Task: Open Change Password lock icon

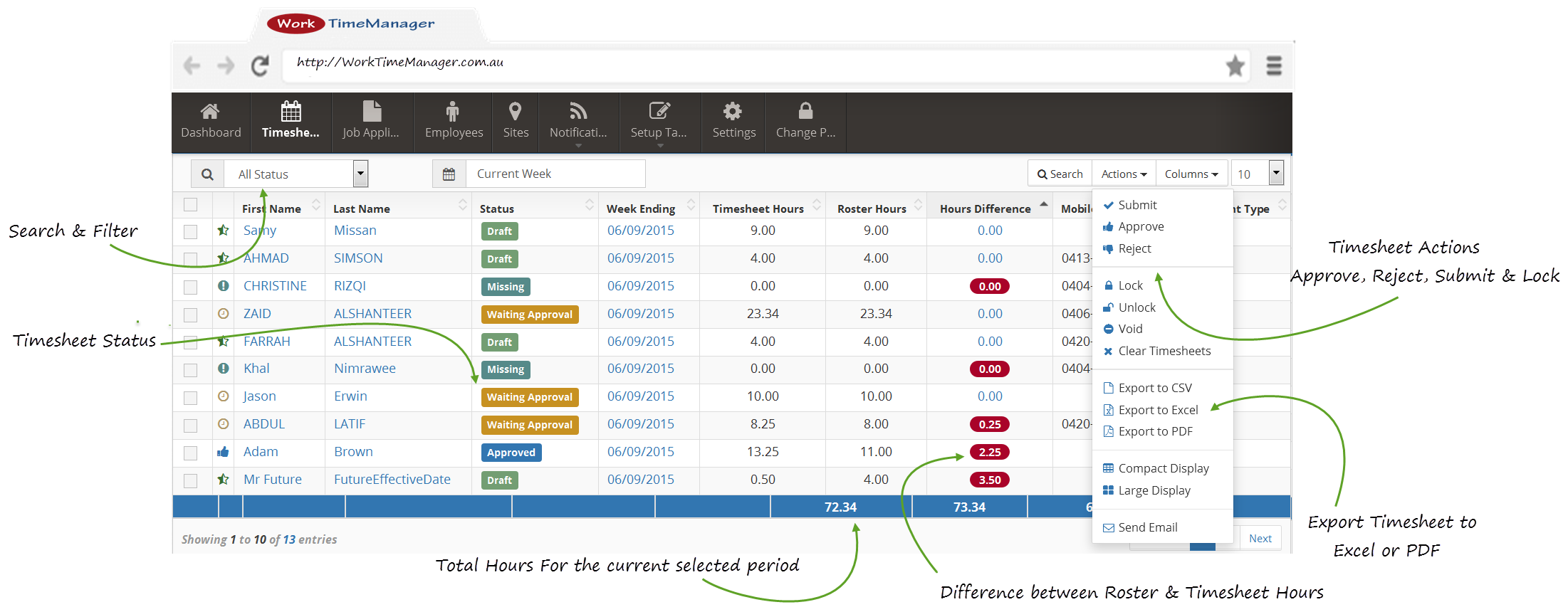Action: coord(805,111)
